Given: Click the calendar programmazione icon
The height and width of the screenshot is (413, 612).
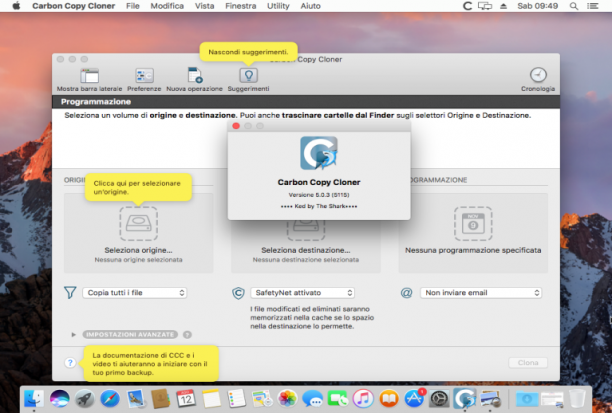Looking at the screenshot, I should (x=473, y=224).
